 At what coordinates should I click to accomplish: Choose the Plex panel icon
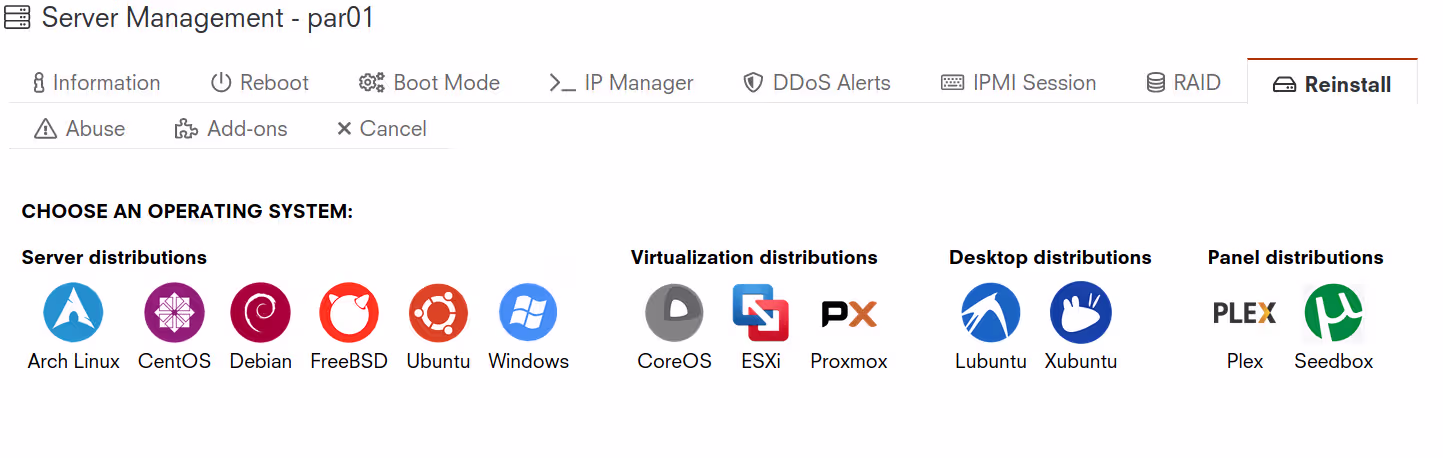[x=1245, y=313]
